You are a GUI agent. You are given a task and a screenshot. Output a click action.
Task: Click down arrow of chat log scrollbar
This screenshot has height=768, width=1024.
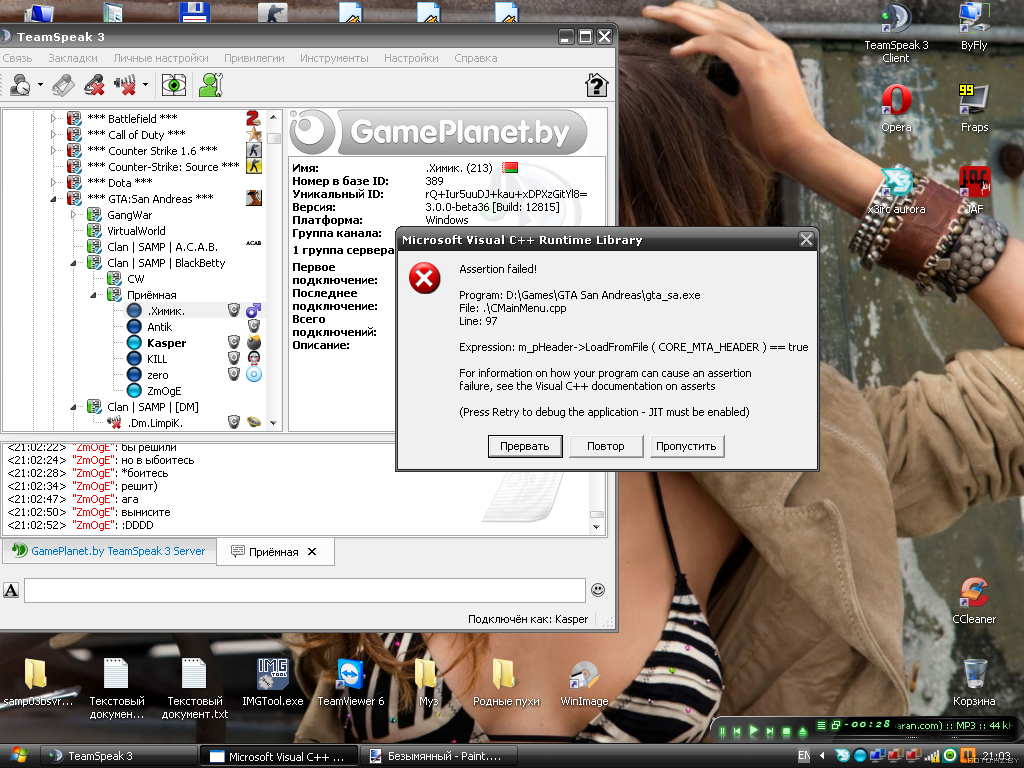pyautogui.click(x=596, y=527)
